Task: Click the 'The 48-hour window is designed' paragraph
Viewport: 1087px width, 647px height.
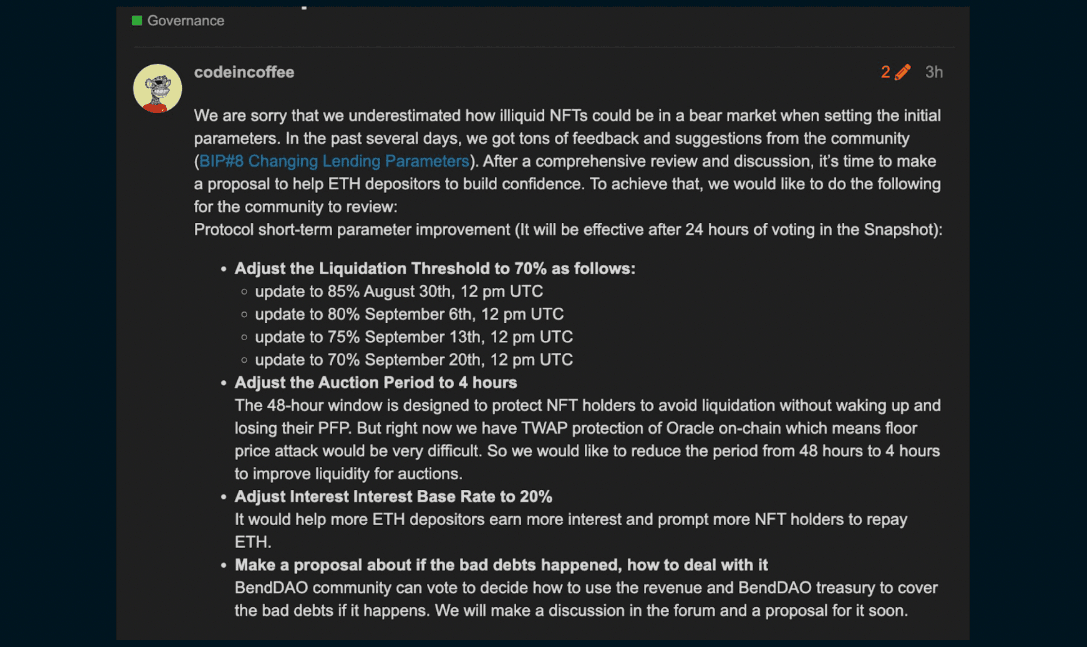Action: click(x=587, y=440)
